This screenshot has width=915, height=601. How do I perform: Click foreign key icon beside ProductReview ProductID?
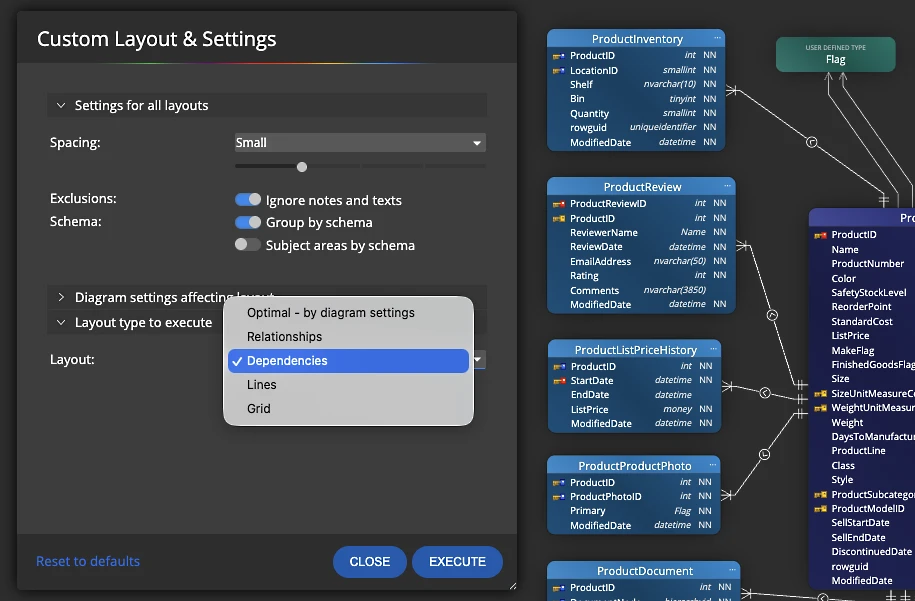(x=558, y=218)
